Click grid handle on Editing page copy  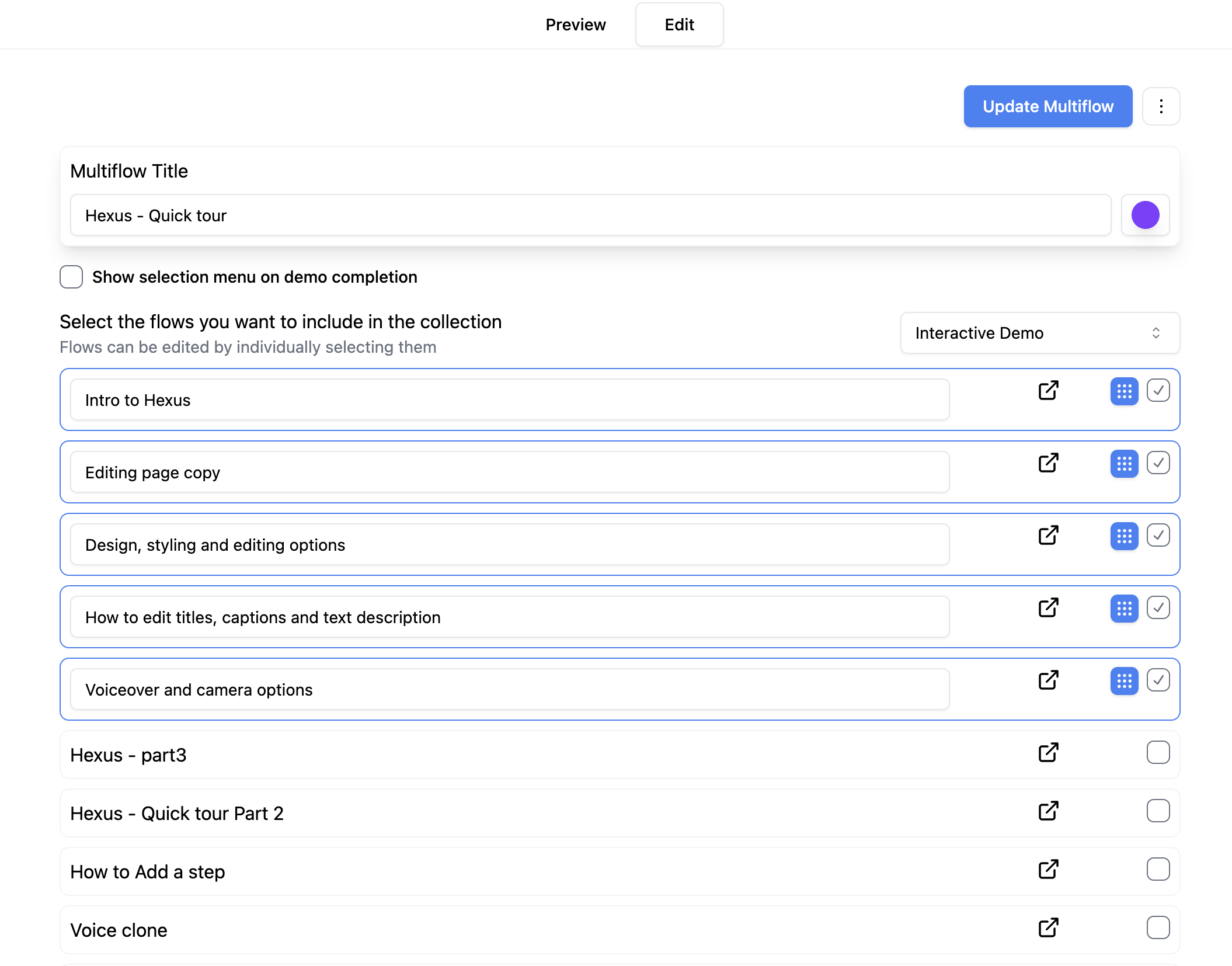[1125, 464]
